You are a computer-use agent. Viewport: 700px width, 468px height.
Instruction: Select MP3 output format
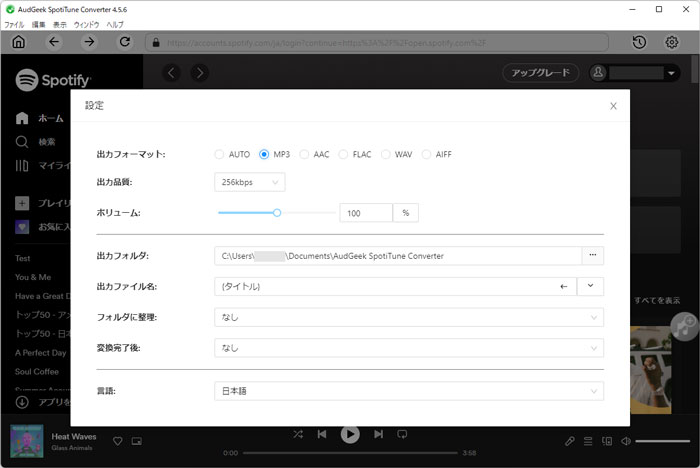click(x=264, y=155)
